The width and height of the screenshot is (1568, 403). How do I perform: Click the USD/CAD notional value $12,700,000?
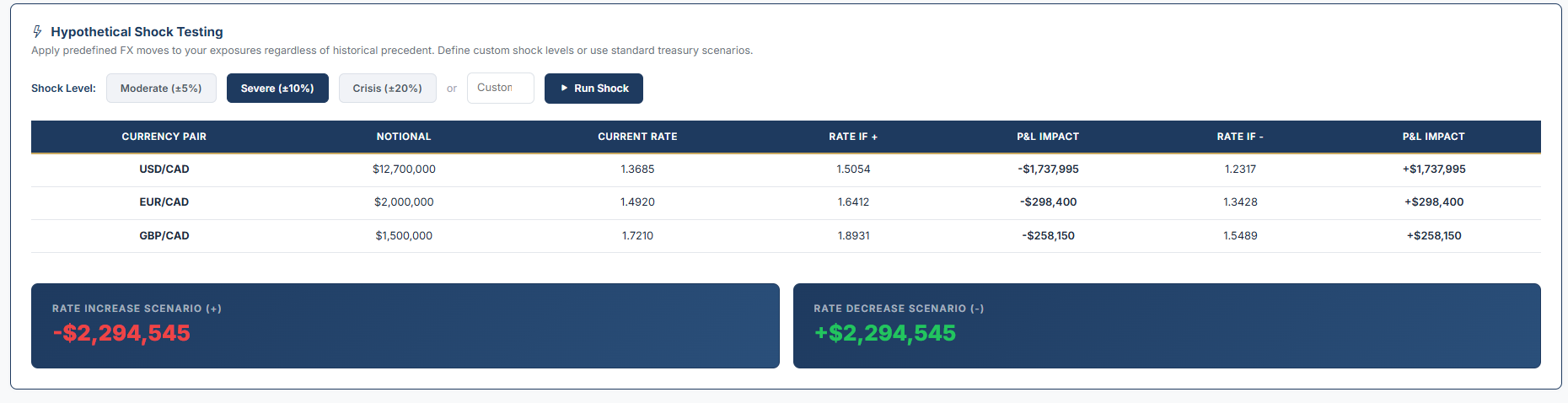(404, 169)
